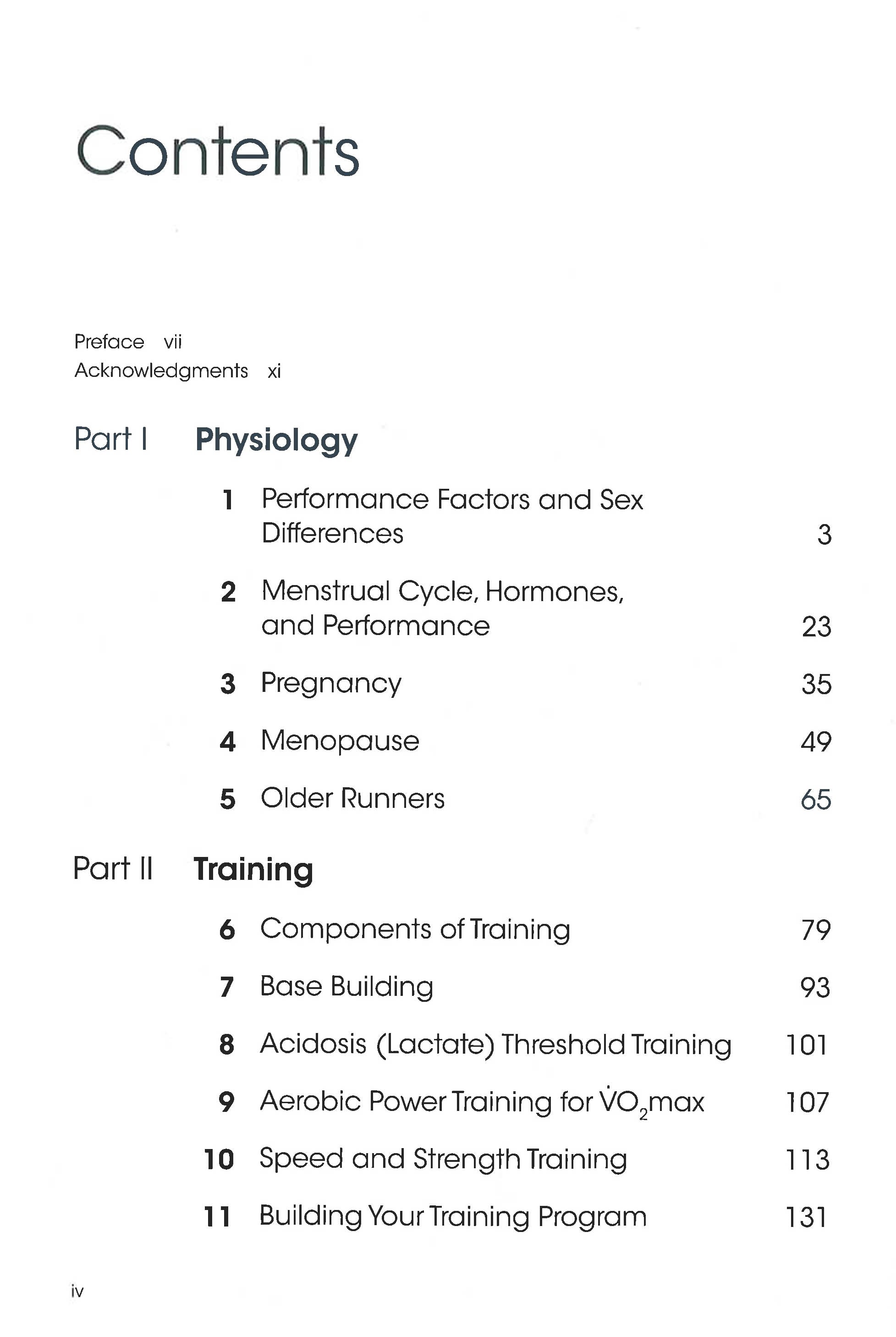The width and height of the screenshot is (896, 1337).
Task: Click page number 101
Action: (x=807, y=1045)
